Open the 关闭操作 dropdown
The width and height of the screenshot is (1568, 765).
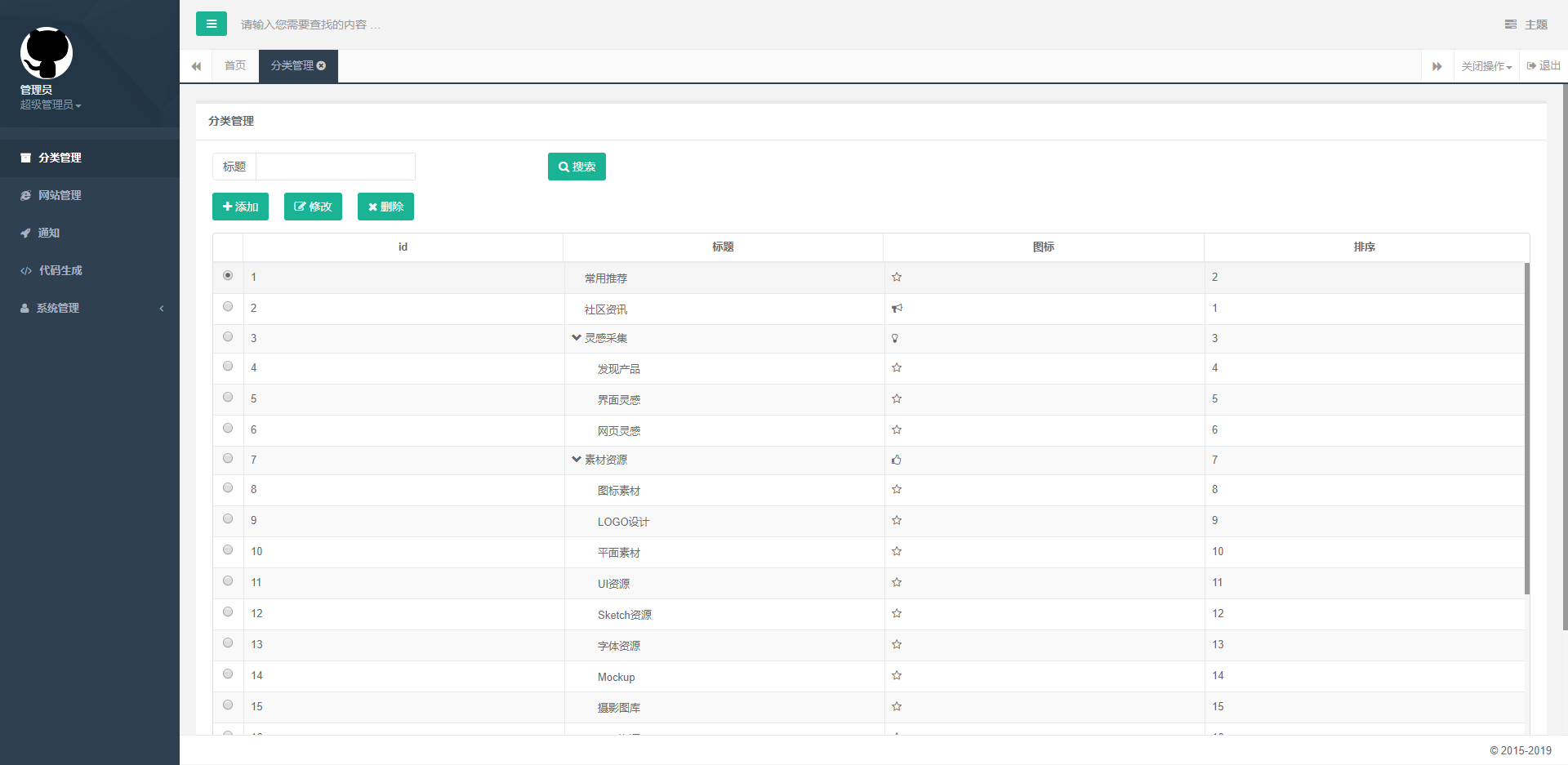tap(1486, 66)
